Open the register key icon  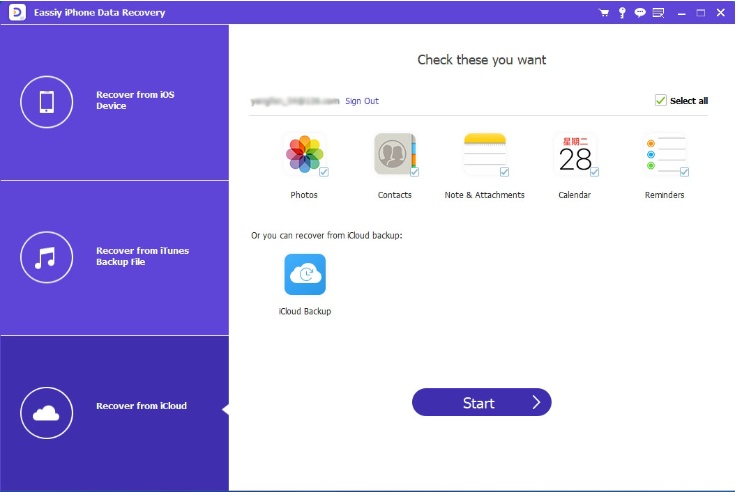pyautogui.click(x=622, y=13)
